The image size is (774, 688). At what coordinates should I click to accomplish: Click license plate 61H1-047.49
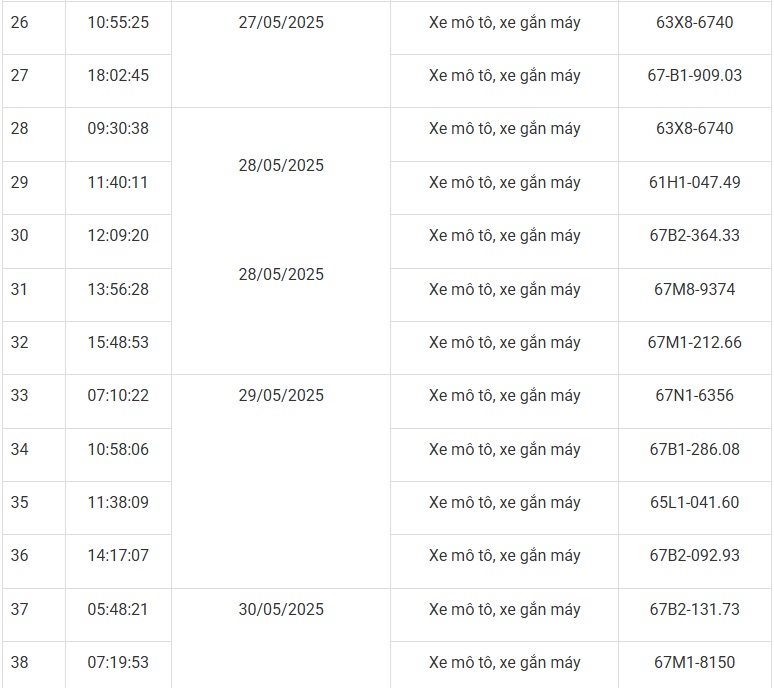click(694, 182)
